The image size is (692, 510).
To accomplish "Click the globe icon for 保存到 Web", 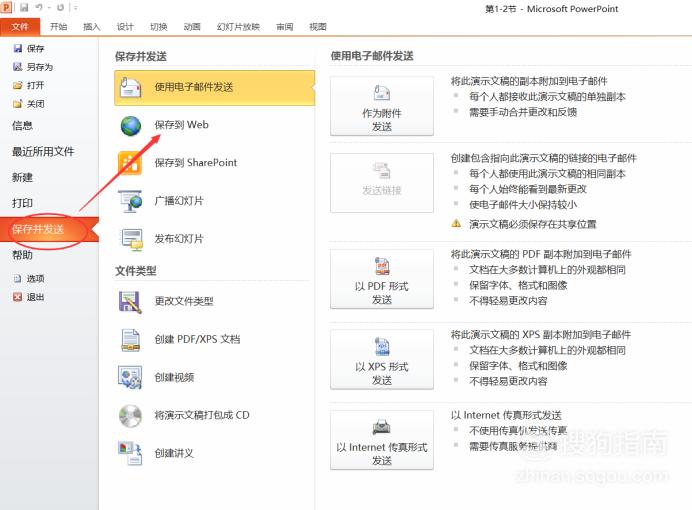I will pyautogui.click(x=131, y=125).
